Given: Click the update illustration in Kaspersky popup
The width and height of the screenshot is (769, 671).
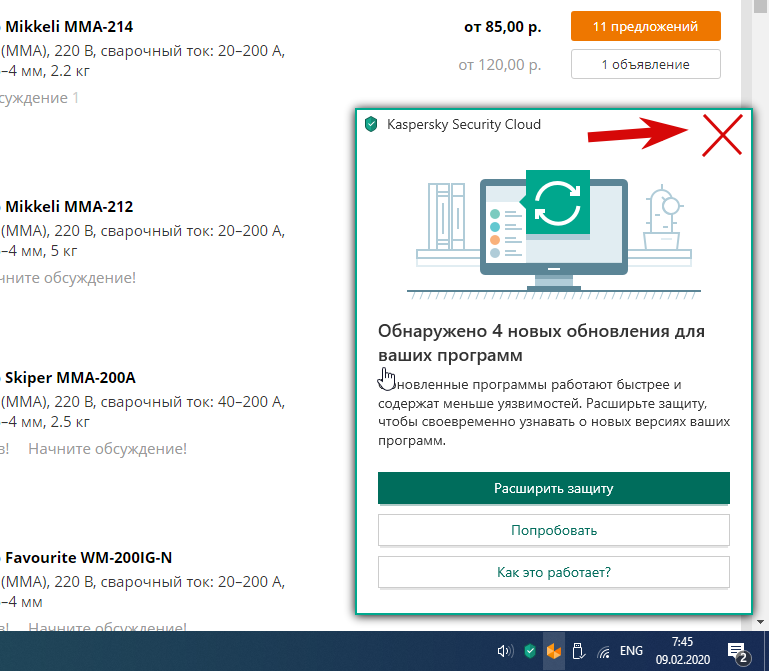Looking at the screenshot, I should pyautogui.click(x=554, y=234).
